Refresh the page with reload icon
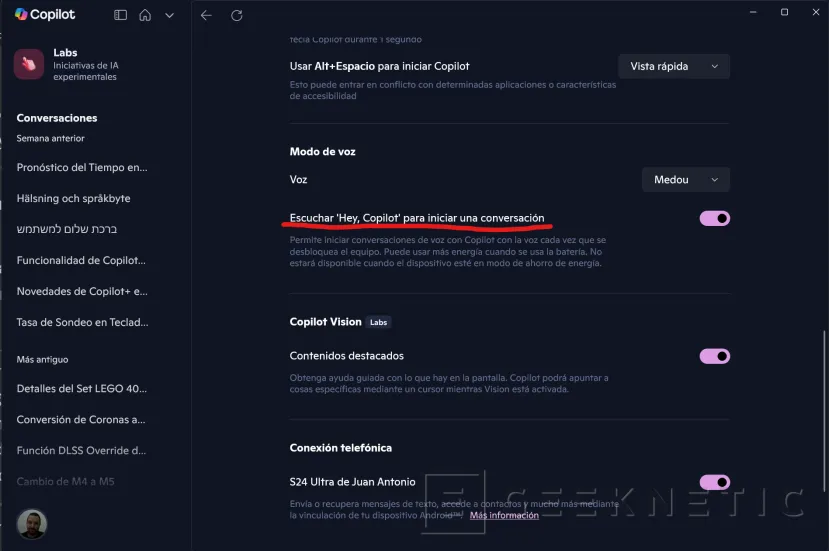This screenshot has width=829, height=551. click(x=237, y=15)
